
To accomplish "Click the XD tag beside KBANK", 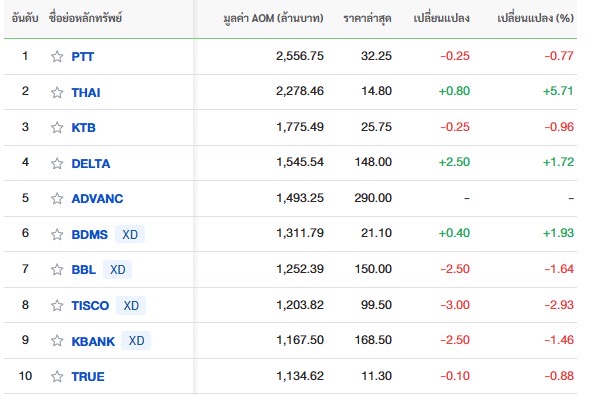I will tap(136, 341).
